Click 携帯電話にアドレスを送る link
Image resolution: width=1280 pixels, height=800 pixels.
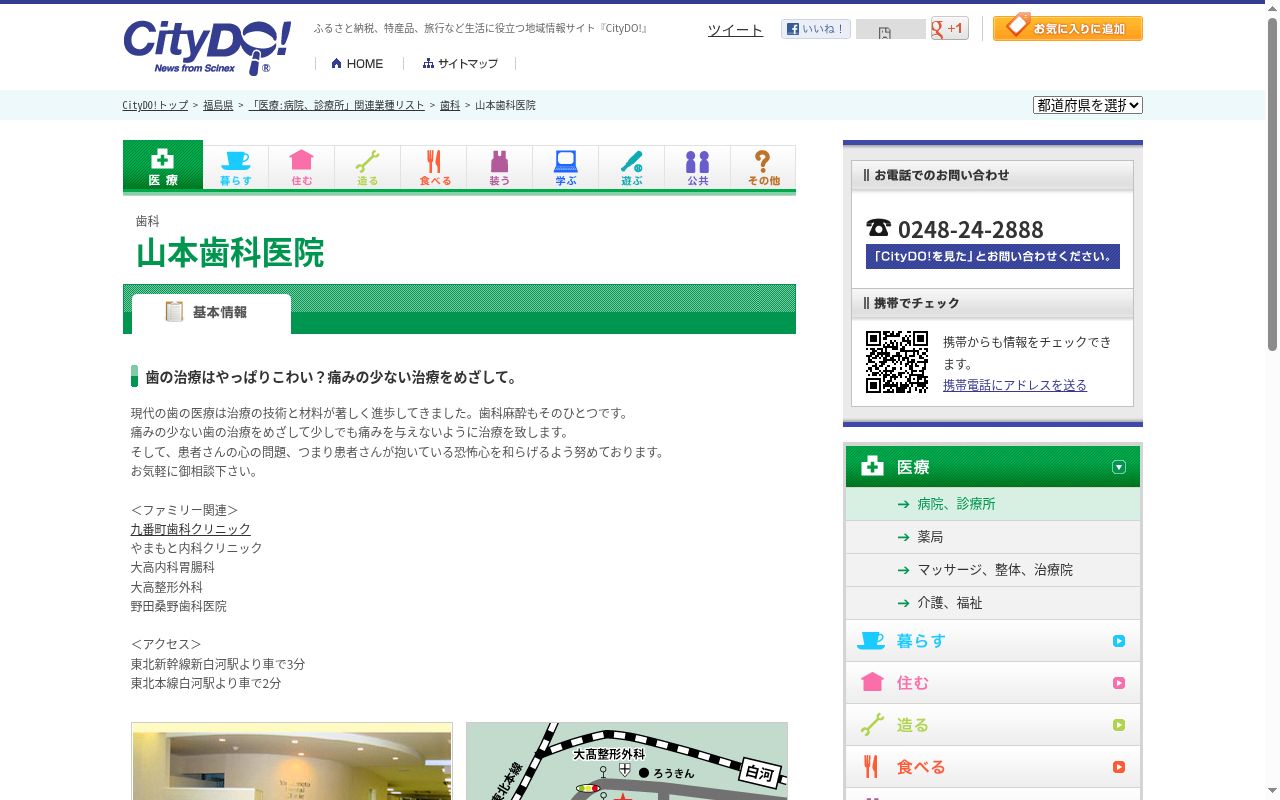[1015, 385]
